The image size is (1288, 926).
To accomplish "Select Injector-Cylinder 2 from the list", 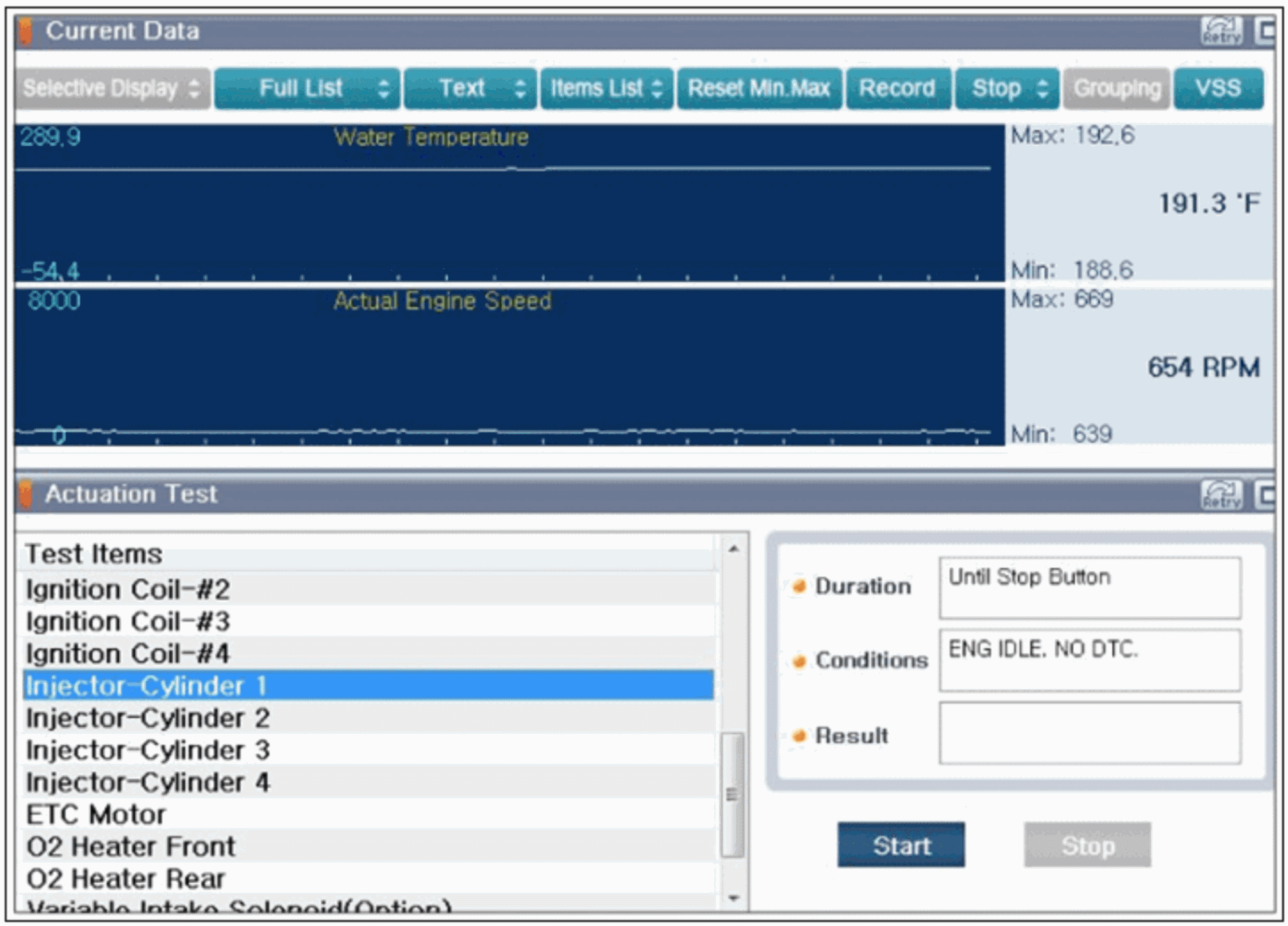I will pyautogui.click(x=148, y=718).
